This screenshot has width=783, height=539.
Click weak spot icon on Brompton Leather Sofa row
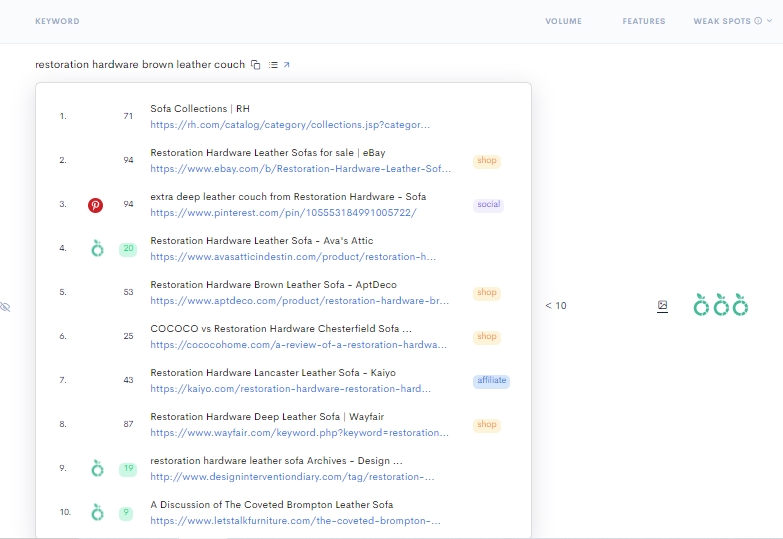[x=97, y=512]
